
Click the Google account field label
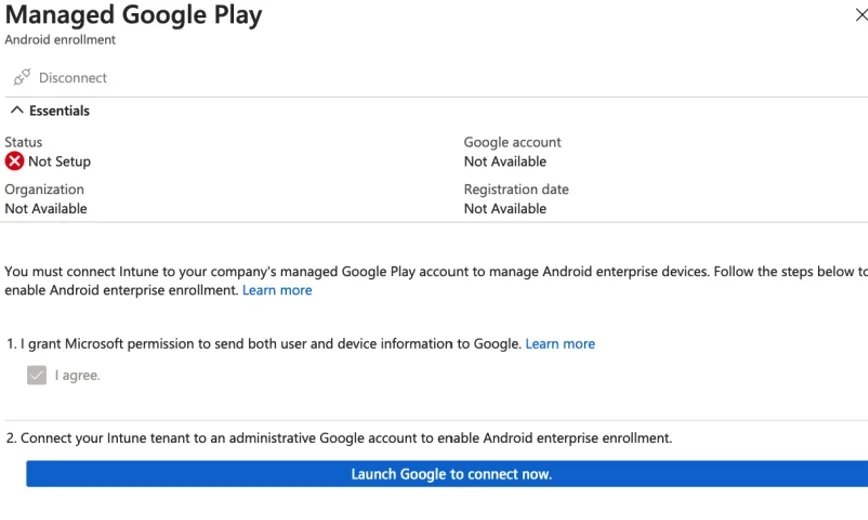tap(512, 142)
